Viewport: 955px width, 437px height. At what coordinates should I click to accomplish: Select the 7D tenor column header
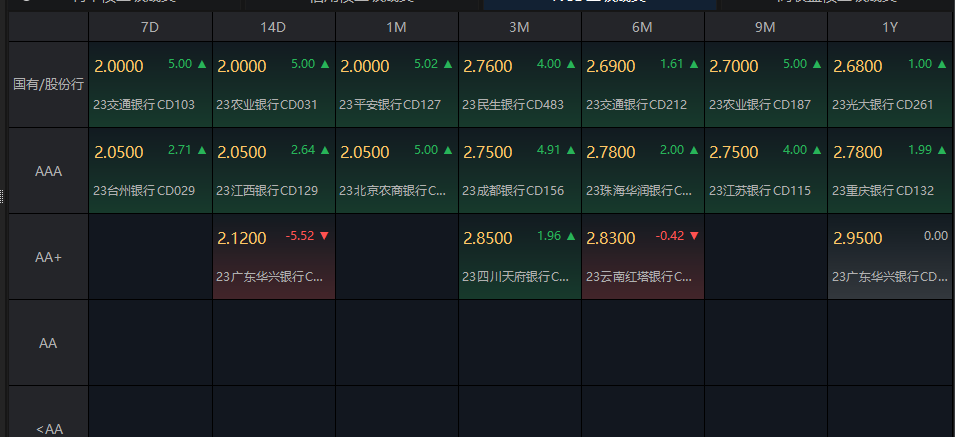(x=150, y=27)
